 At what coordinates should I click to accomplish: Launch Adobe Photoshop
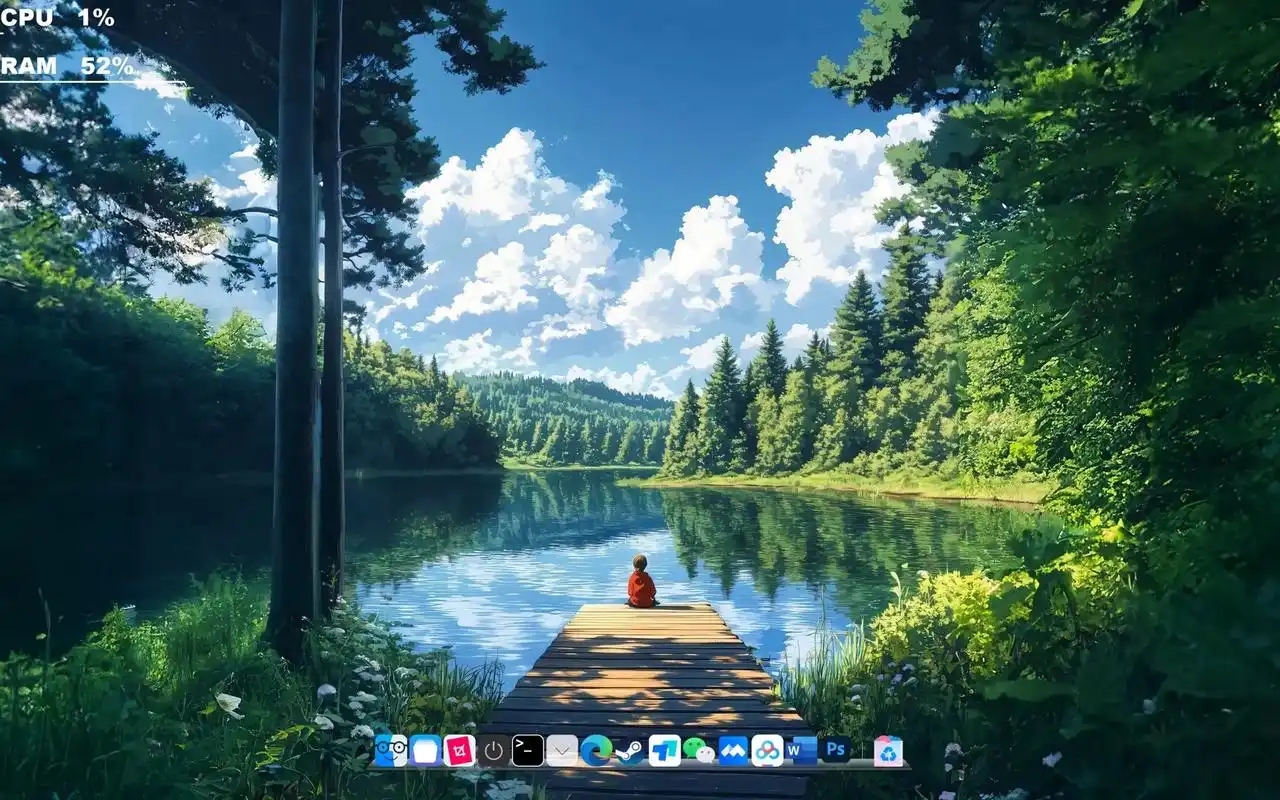tap(836, 750)
